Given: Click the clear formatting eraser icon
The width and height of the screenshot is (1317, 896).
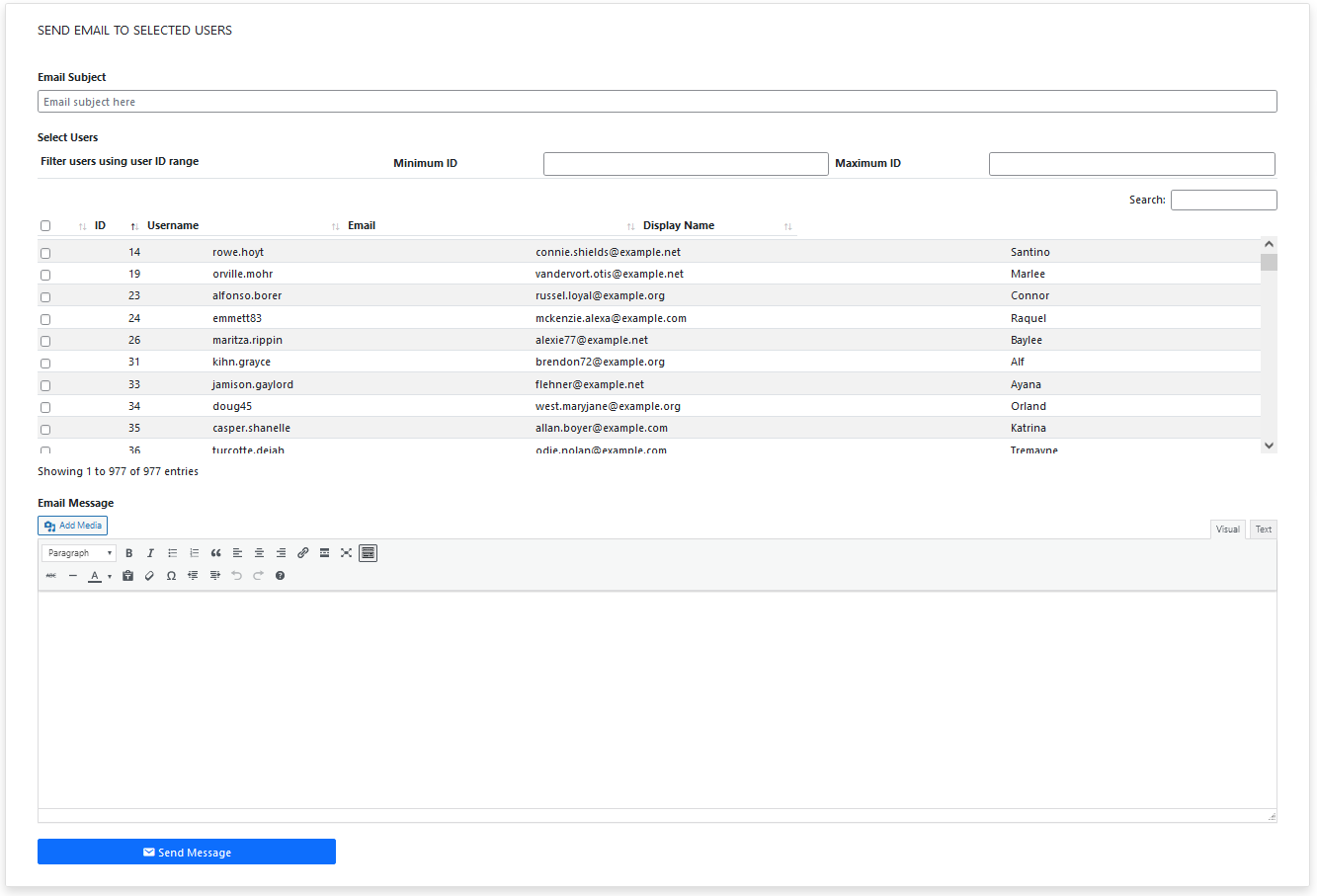Looking at the screenshot, I should click(149, 576).
